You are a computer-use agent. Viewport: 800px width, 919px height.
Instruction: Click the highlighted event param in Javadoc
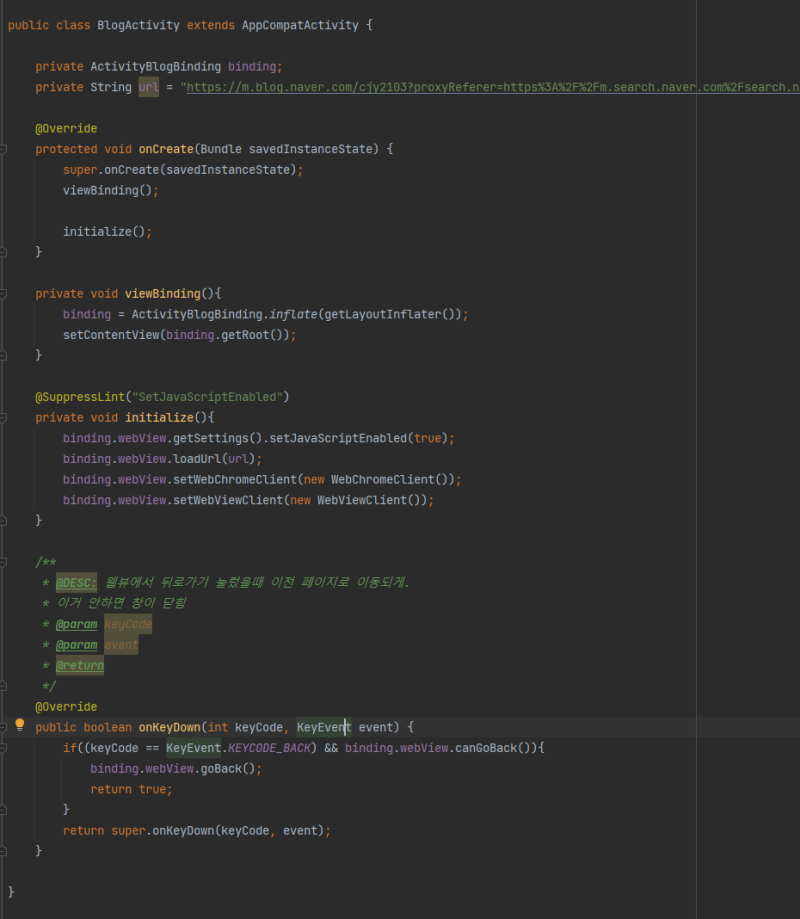click(x=121, y=645)
